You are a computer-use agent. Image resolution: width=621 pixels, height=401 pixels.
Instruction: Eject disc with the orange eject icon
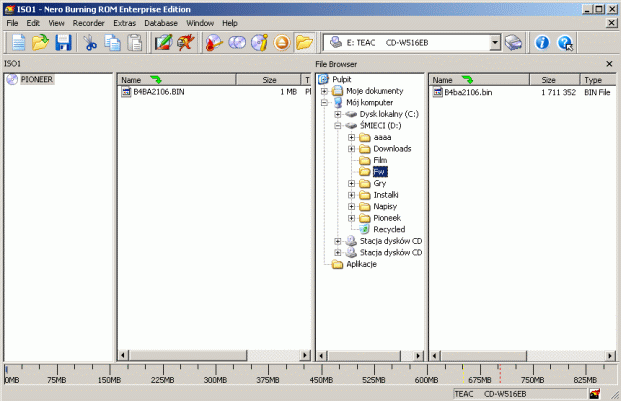(x=282, y=42)
